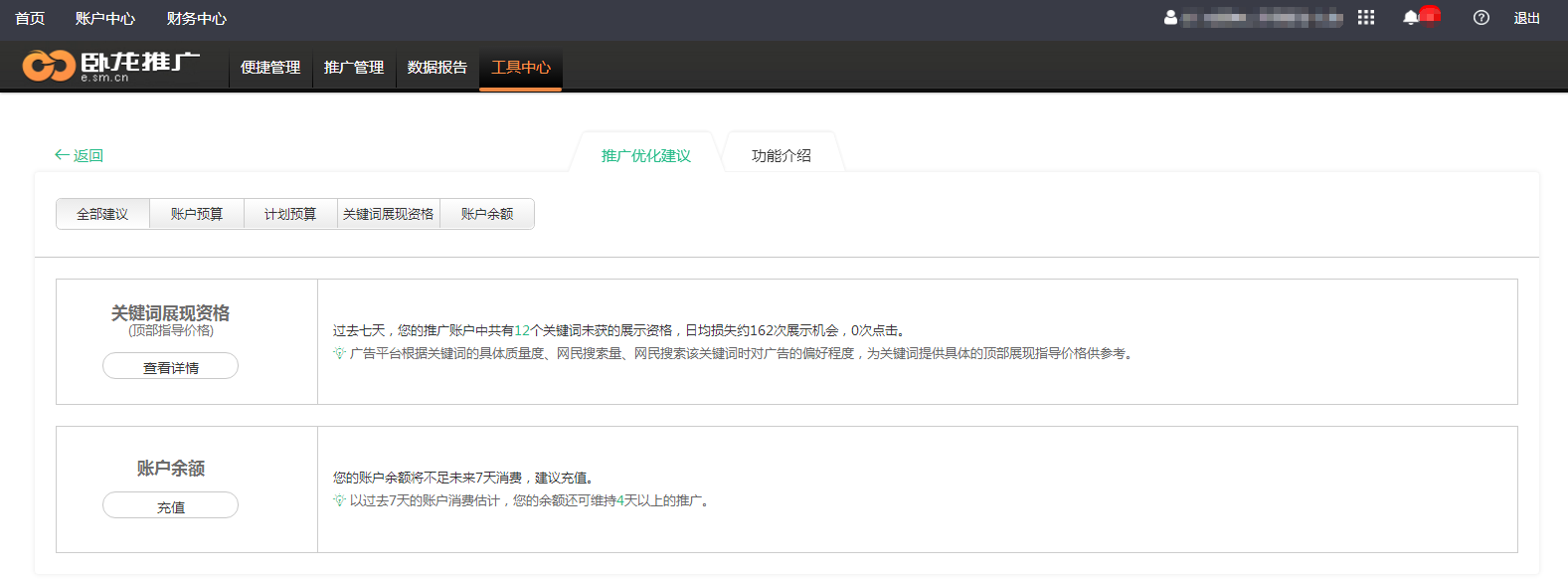
Task: Click the 关键词展现资格 card heading
Action: point(170,312)
